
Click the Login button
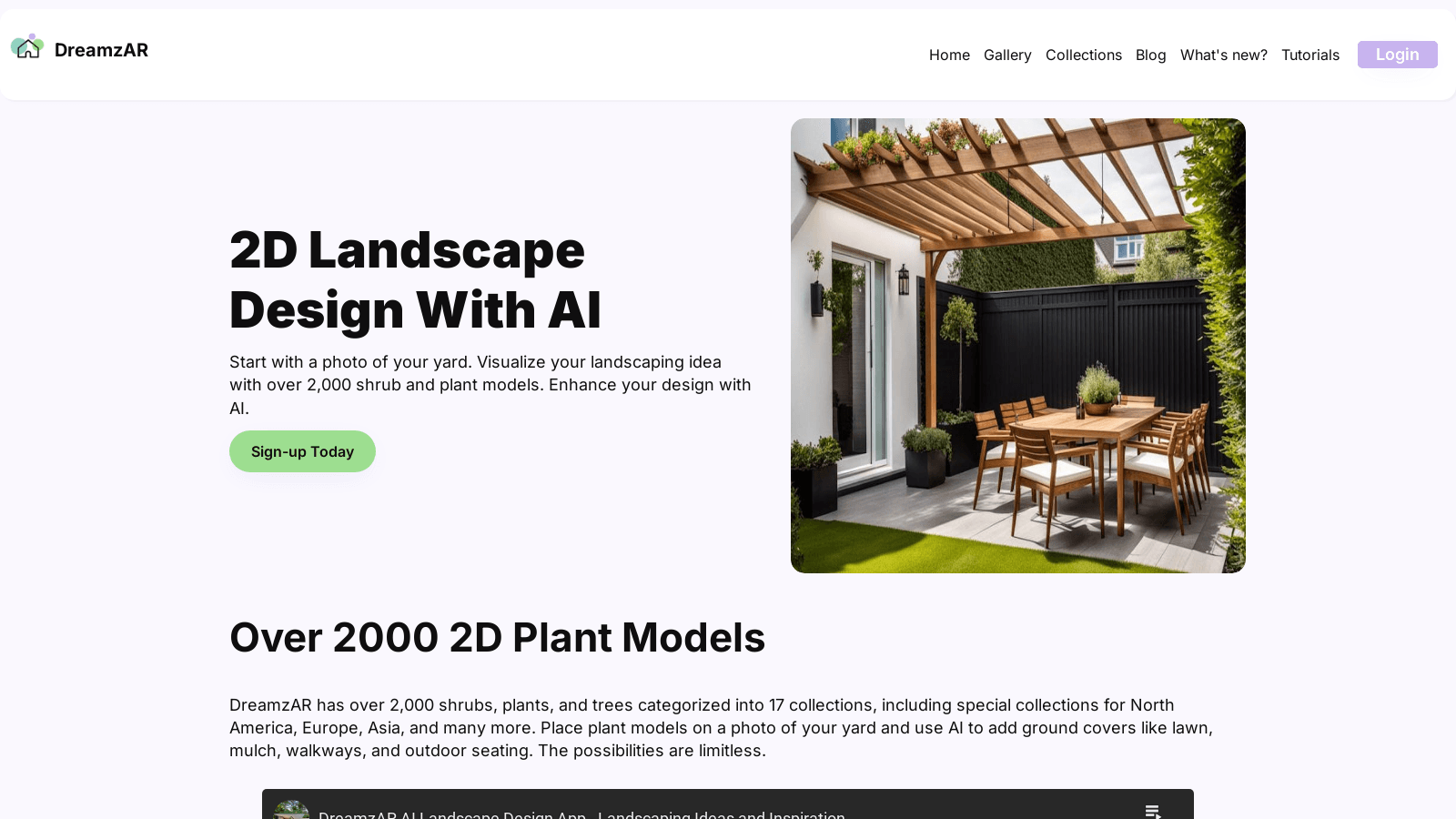point(1398,55)
